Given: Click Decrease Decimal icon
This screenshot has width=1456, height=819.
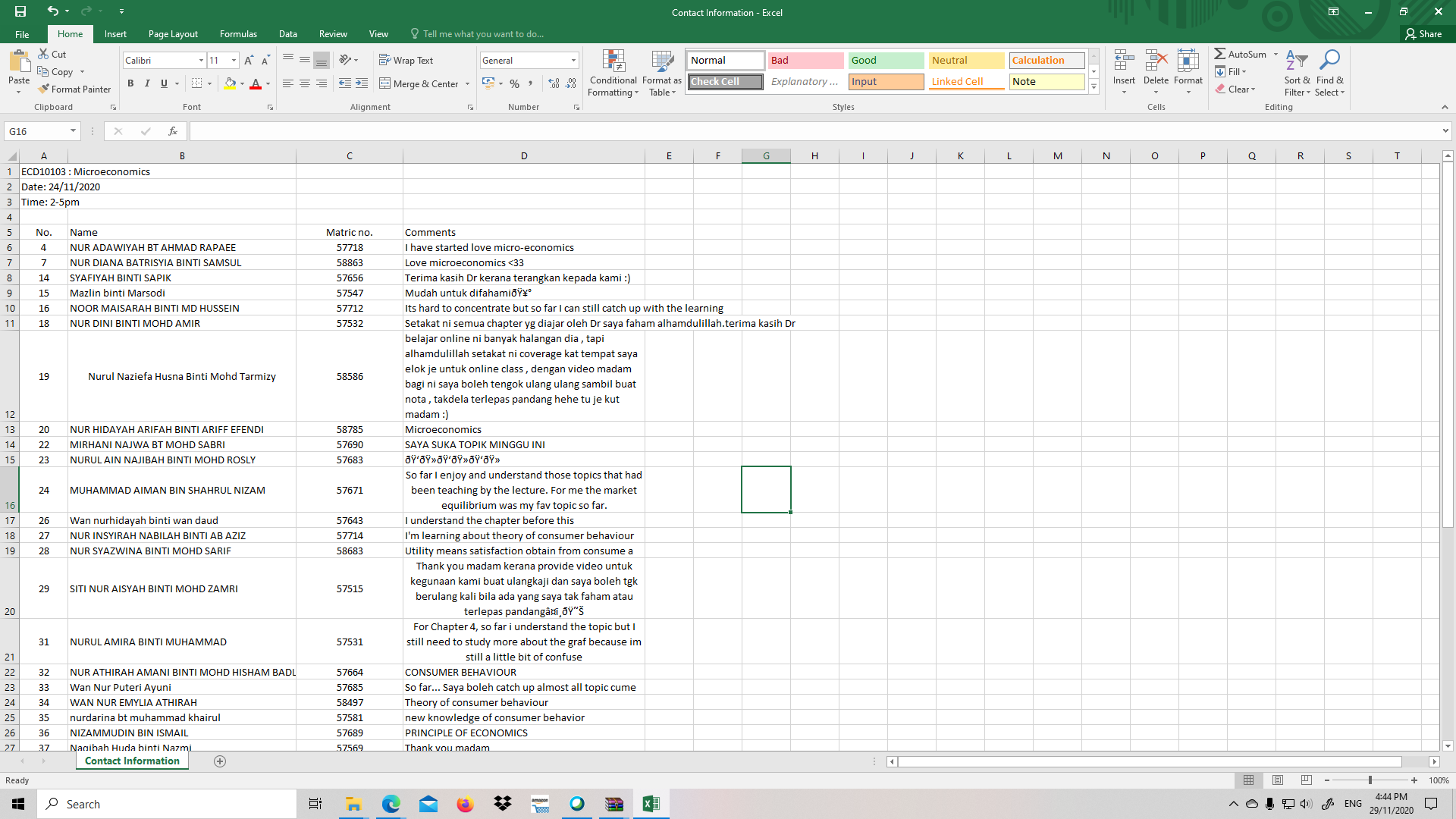Looking at the screenshot, I should [x=571, y=83].
